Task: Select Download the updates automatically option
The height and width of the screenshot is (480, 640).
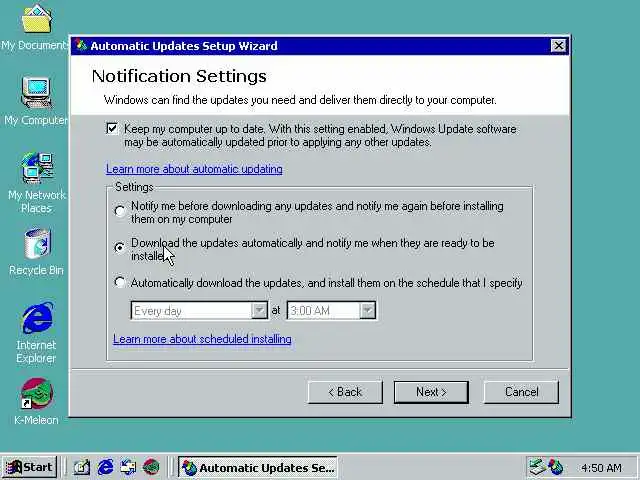Action: coord(120,247)
